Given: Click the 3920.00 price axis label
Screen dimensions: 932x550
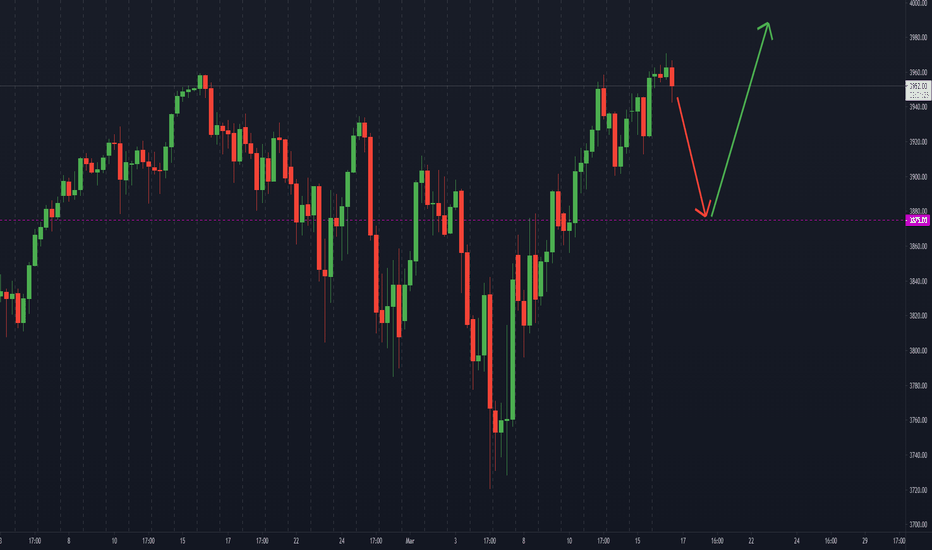Looking at the screenshot, I should coord(918,142).
